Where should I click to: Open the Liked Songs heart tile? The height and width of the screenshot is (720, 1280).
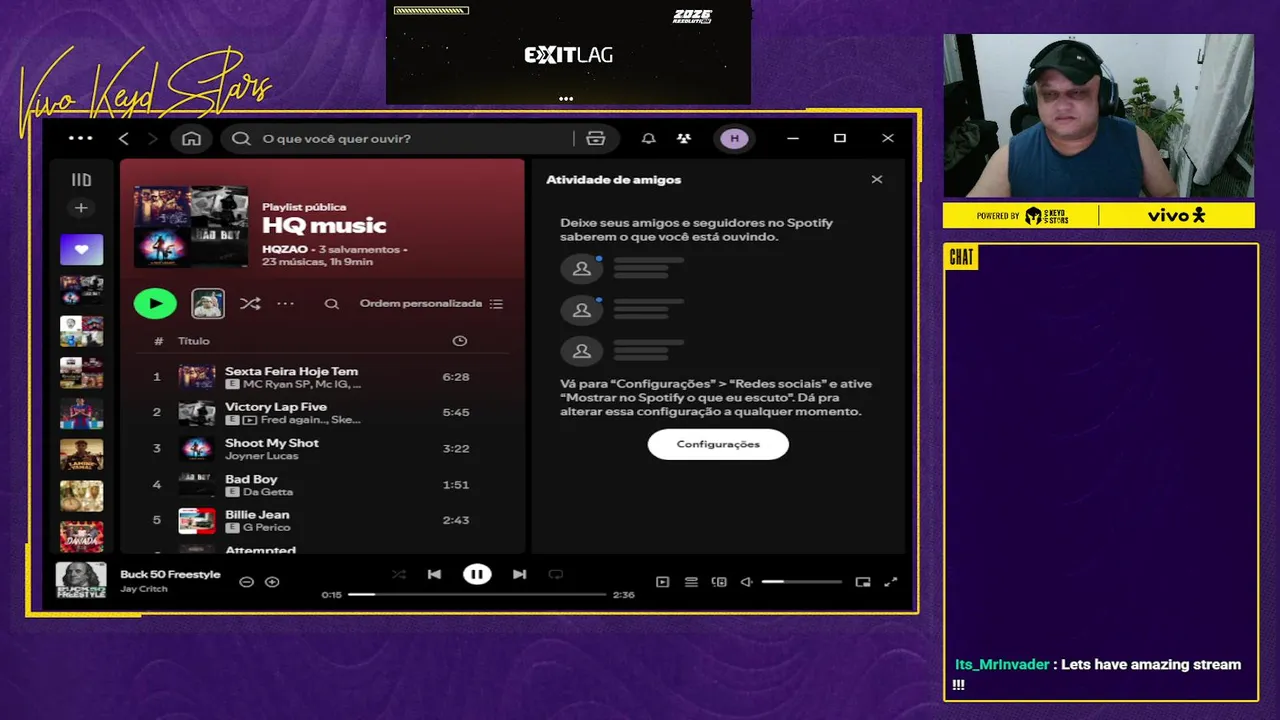tap(81, 249)
